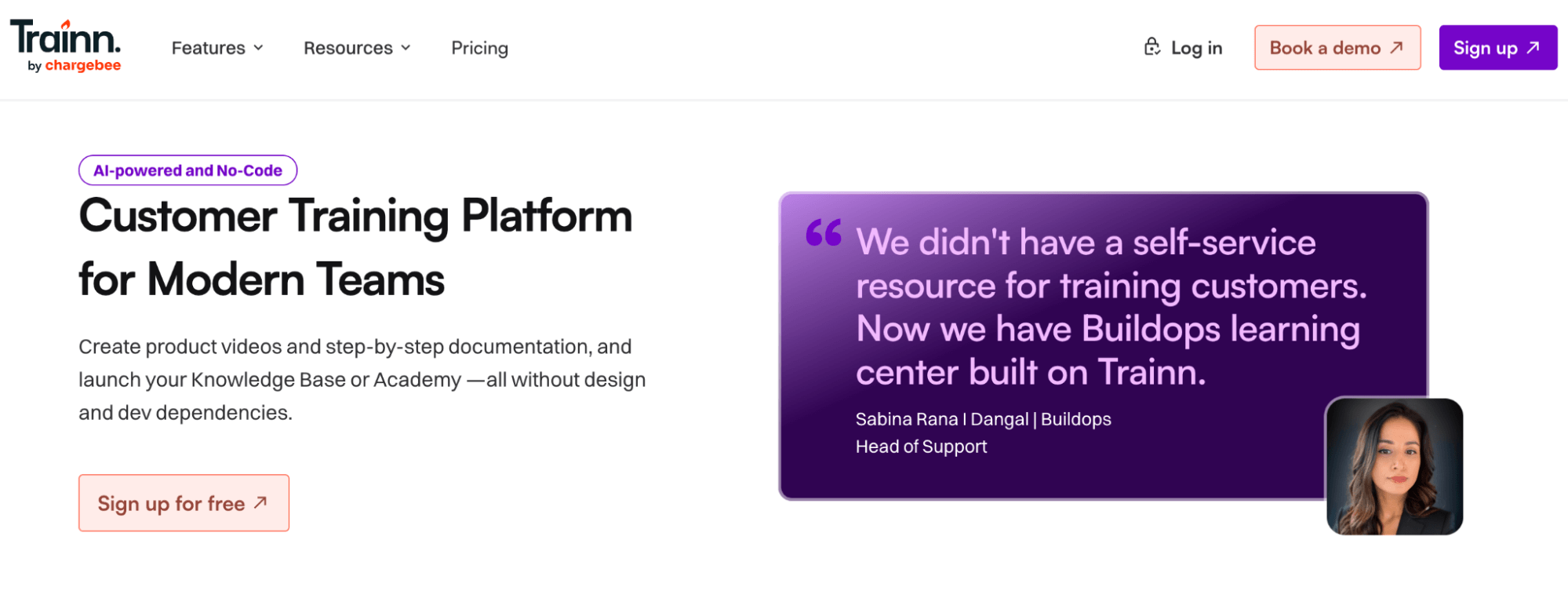Click the purple quotation mark icon
1568x591 pixels.
(x=824, y=232)
